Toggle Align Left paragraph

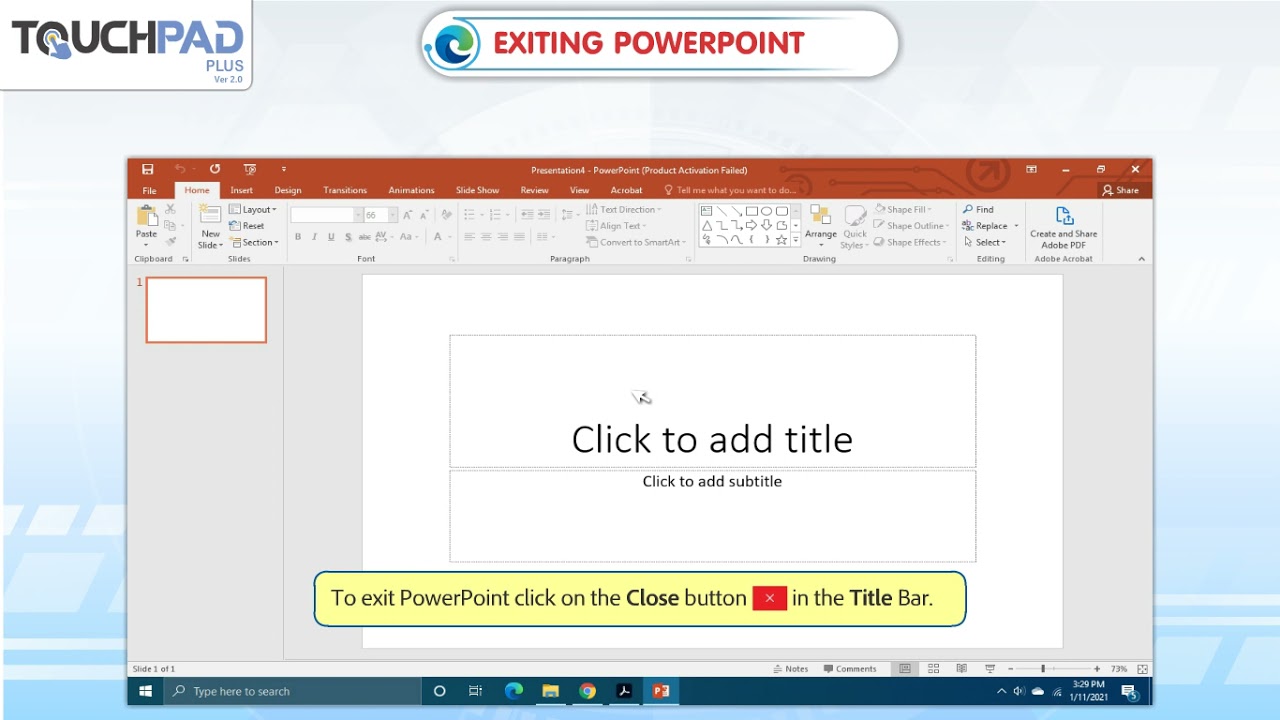coord(469,237)
